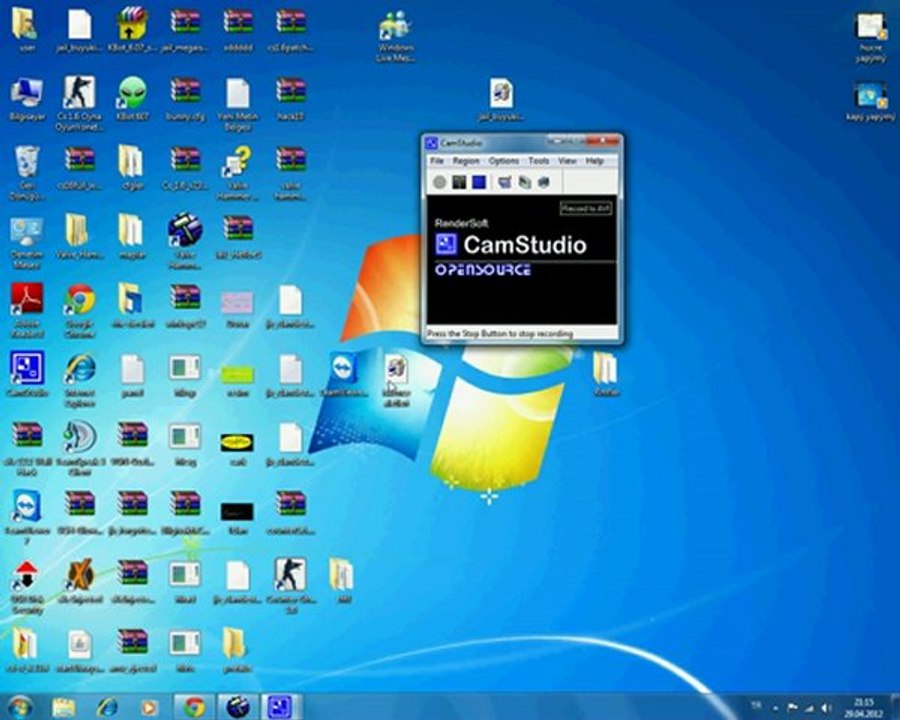The width and height of the screenshot is (900, 720).
Task: Select the user folder desktop icon
Action: click(26, 29)
